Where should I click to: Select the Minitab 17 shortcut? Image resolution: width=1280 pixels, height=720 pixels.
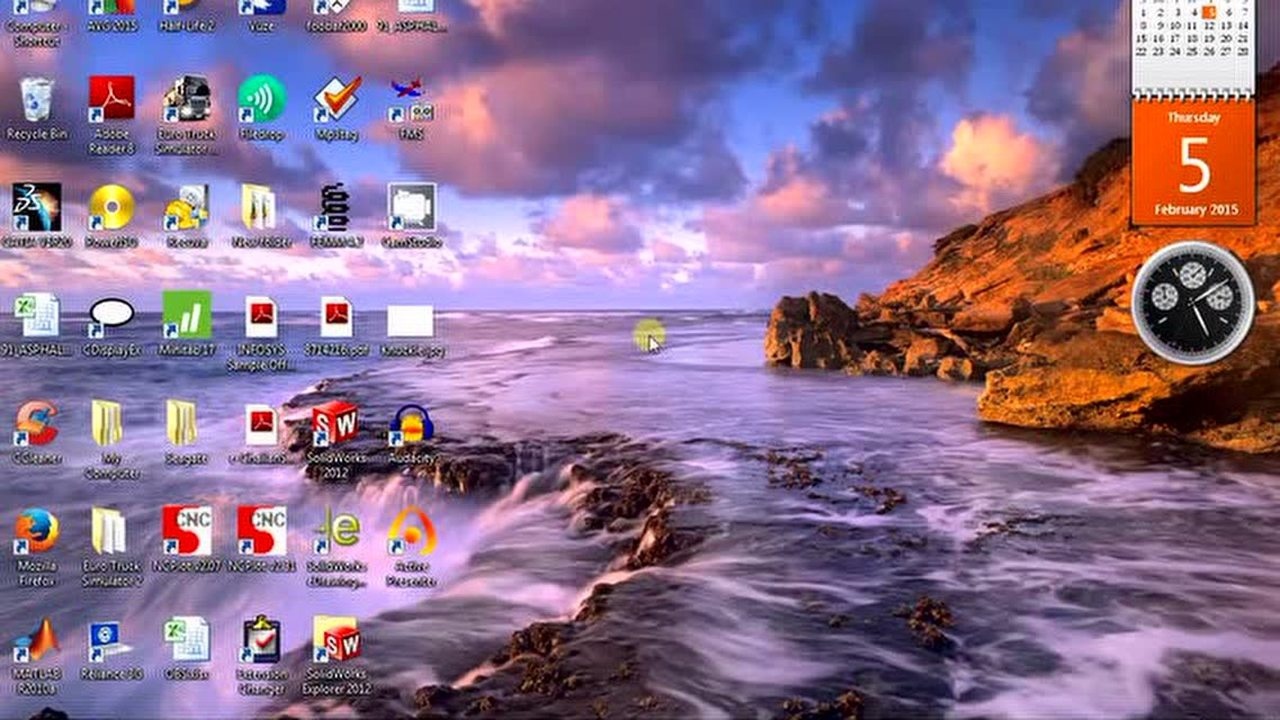click(x=187, y=316)
